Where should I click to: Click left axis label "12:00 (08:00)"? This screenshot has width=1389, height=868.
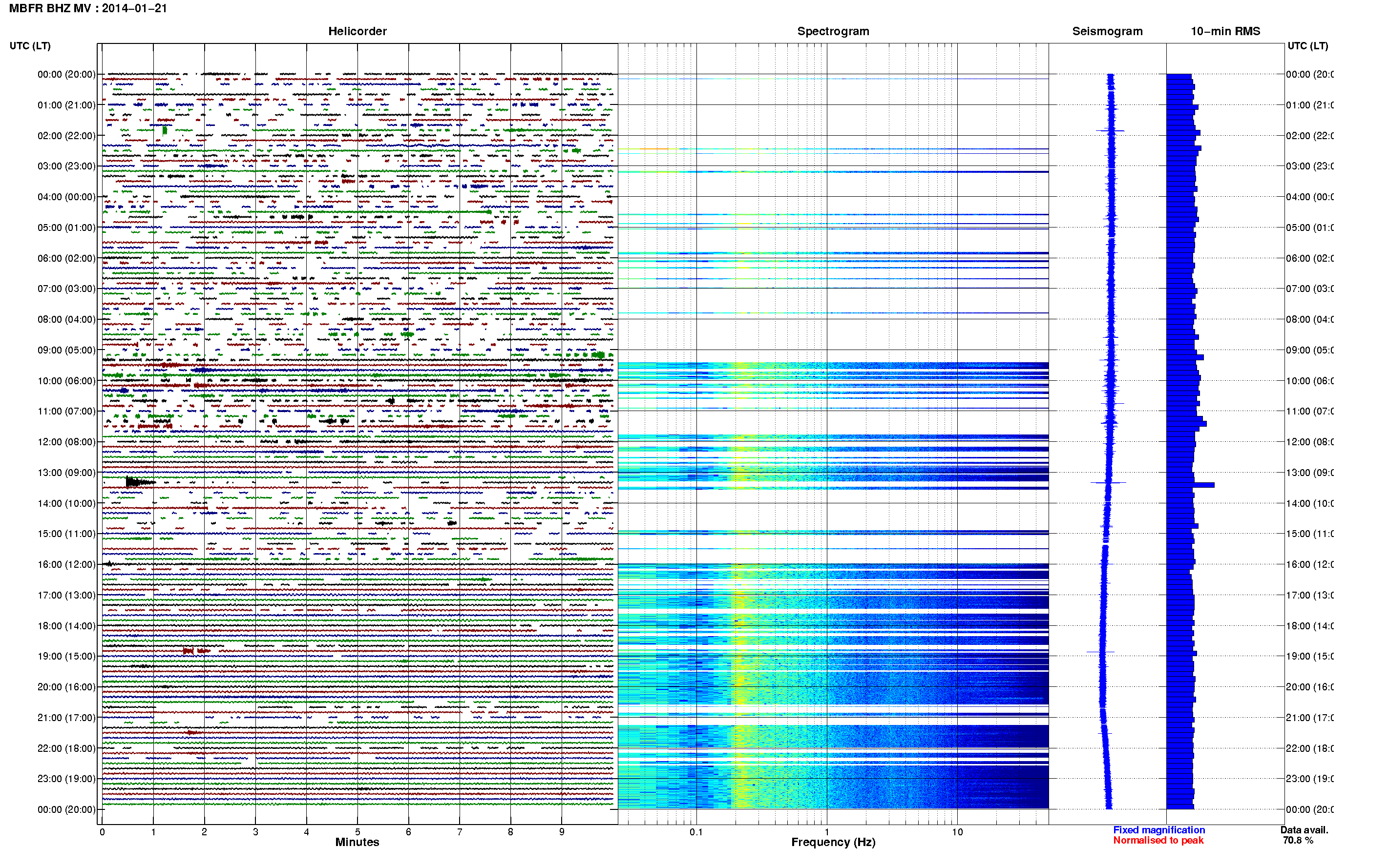point(66,442)
